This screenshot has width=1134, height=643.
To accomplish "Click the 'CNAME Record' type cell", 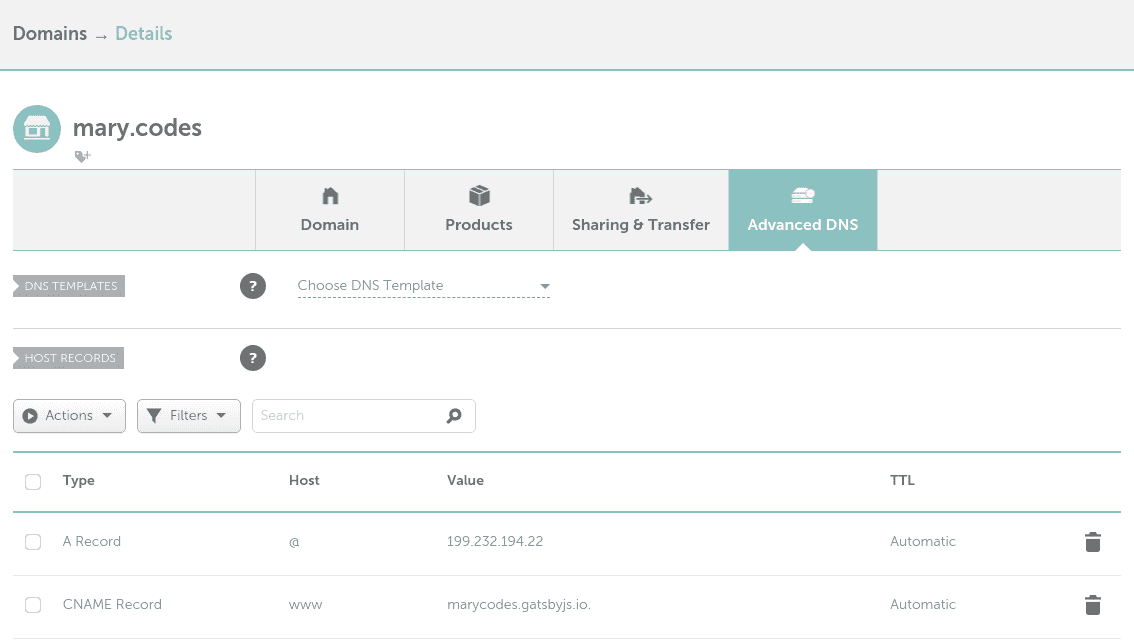I will point(112,605).
